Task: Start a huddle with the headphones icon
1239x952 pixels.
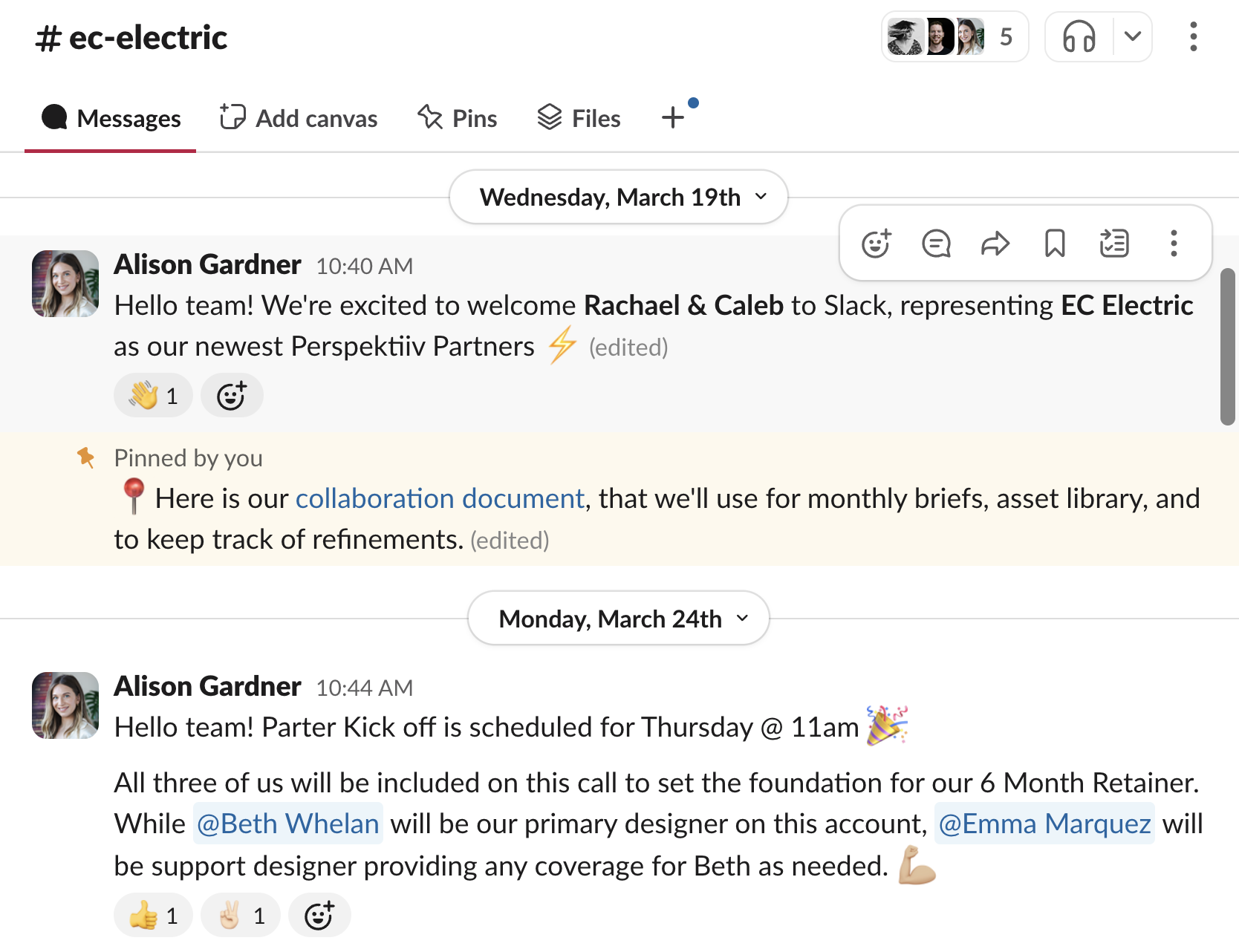Action: (x=1079, y=36)
